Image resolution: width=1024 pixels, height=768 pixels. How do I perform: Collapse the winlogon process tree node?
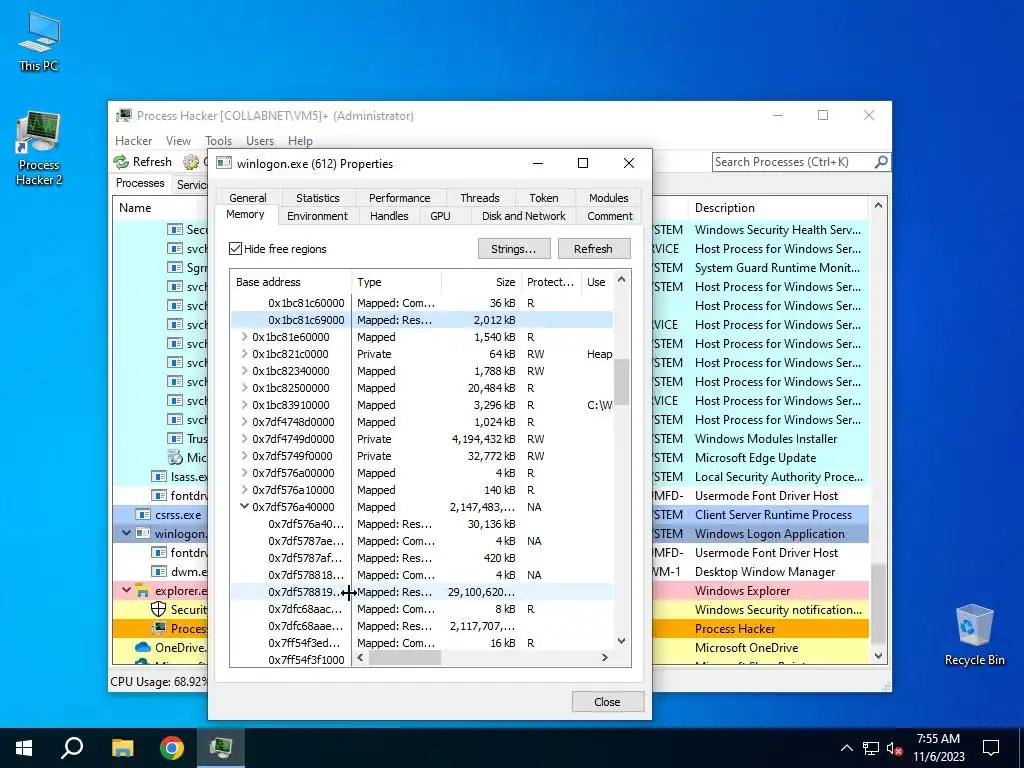(126, 533)
